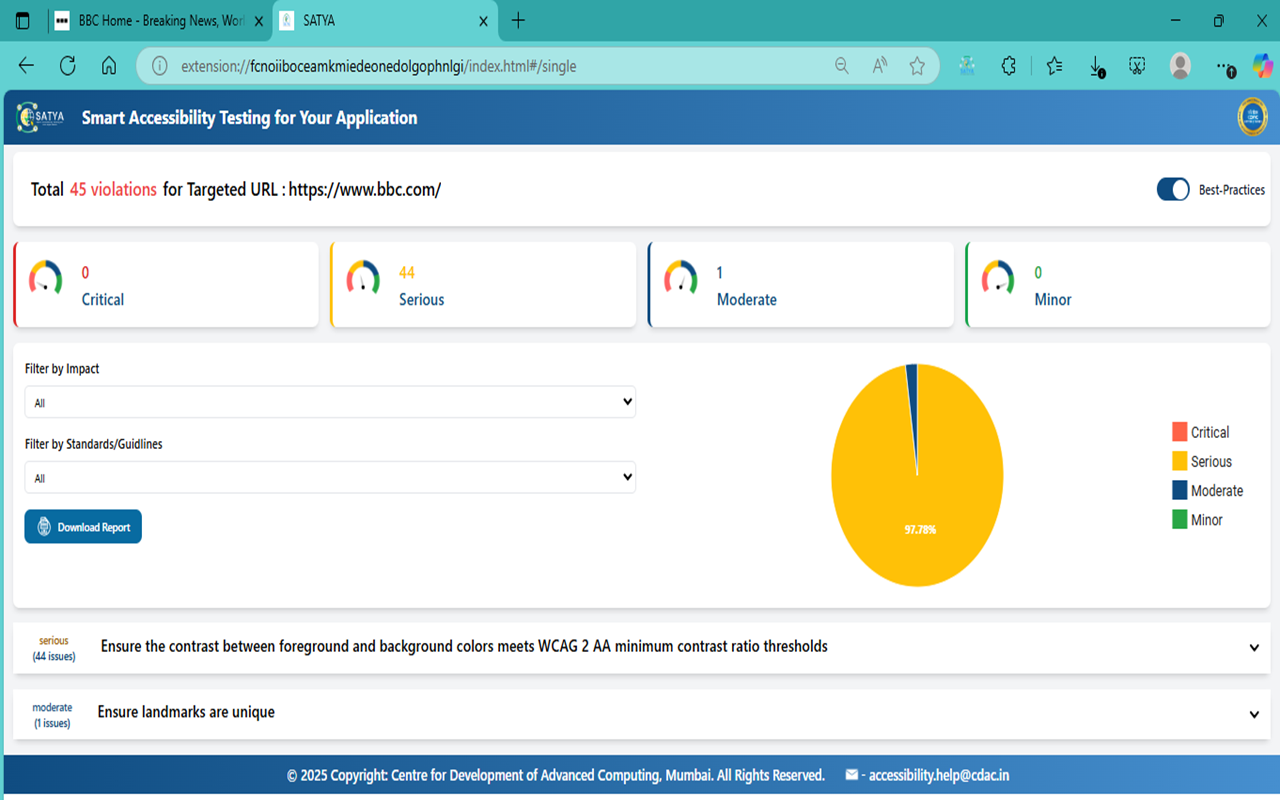The image size is (1280, 800).
Task: Click the accessibility.help@cdac.in email link
Action: tap(939, 775)
